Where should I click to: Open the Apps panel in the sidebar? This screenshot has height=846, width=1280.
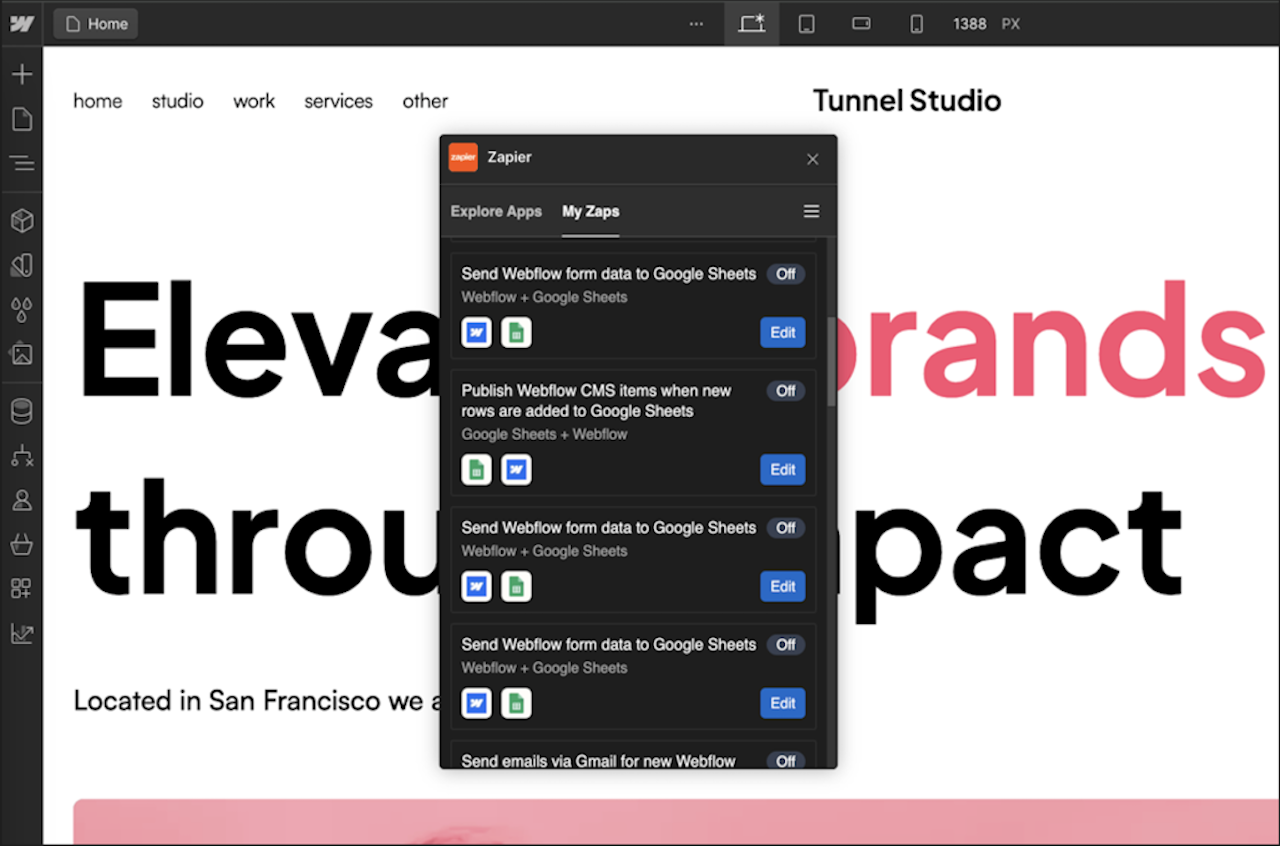click(x=21, y=588)
